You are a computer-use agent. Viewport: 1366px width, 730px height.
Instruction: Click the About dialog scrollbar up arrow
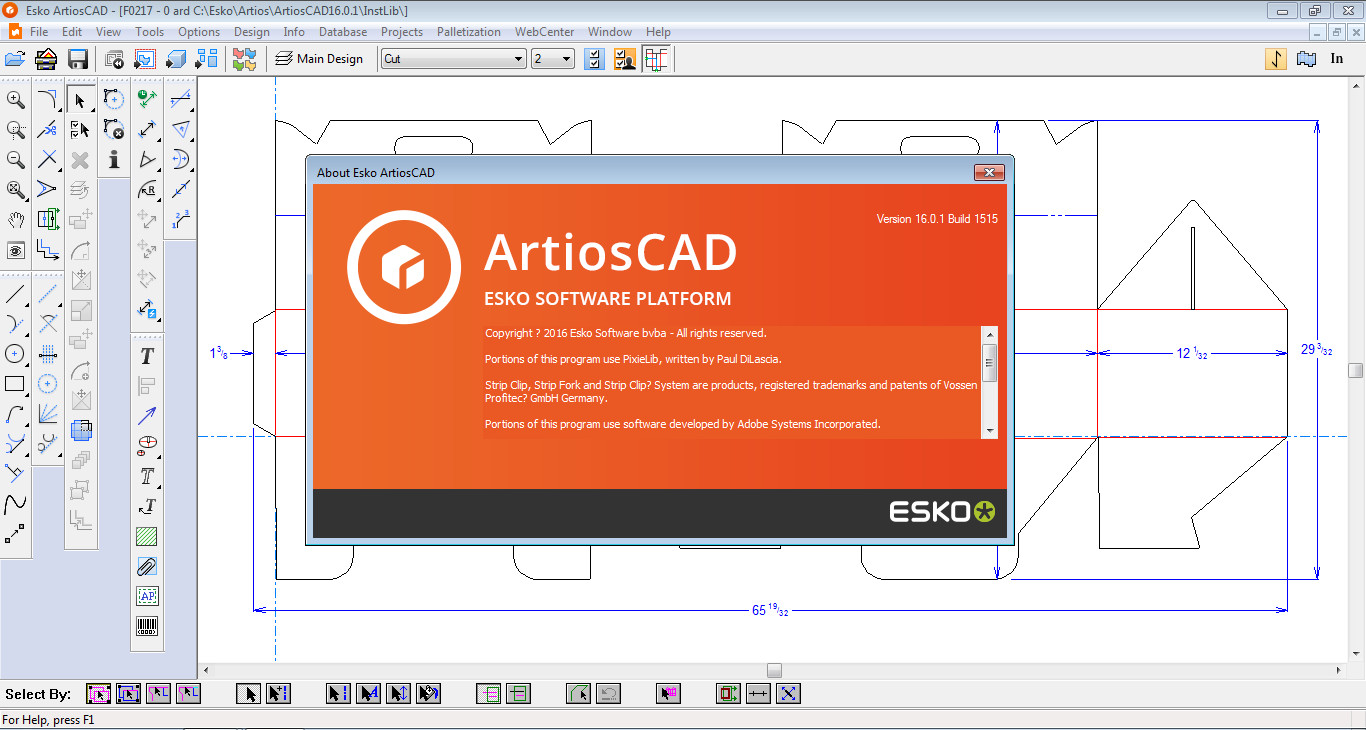point(990,334)
